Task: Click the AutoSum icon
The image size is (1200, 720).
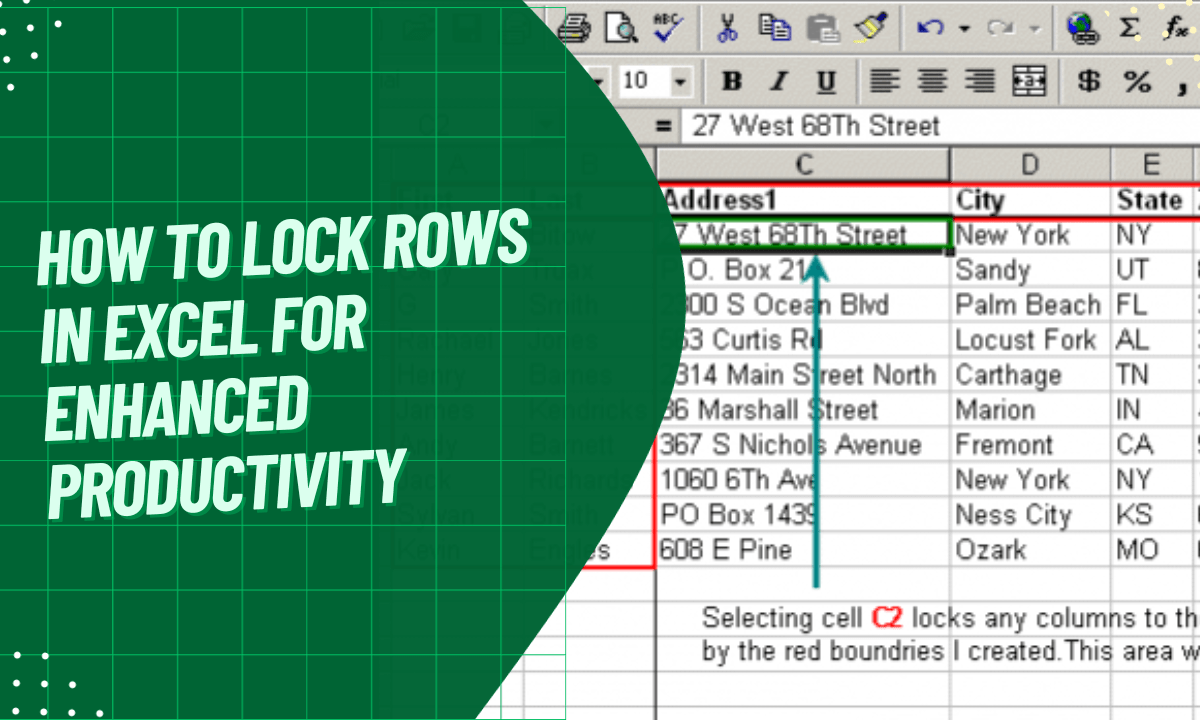Action: pos(1128,28)
